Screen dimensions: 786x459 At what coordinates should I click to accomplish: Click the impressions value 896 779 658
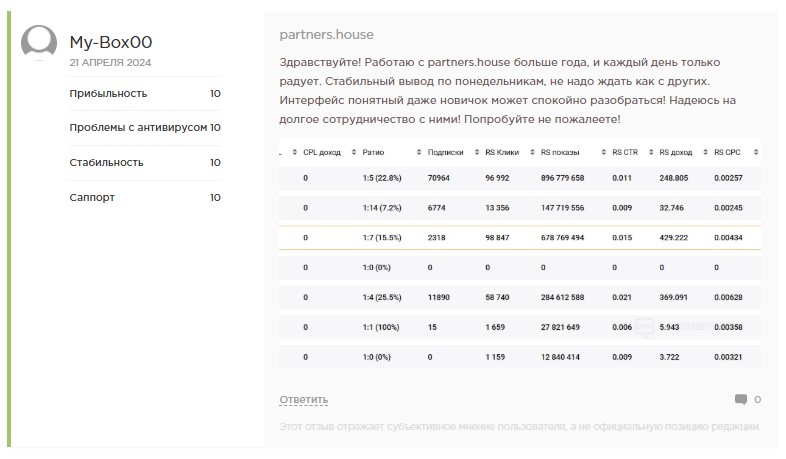click(x=562, y=178)
